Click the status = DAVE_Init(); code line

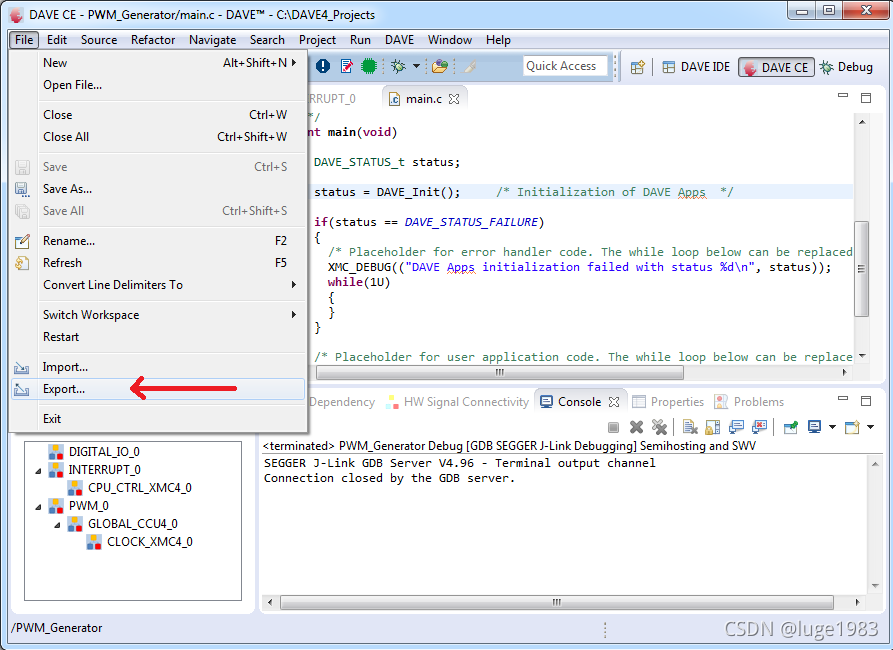tap(387, 192)
